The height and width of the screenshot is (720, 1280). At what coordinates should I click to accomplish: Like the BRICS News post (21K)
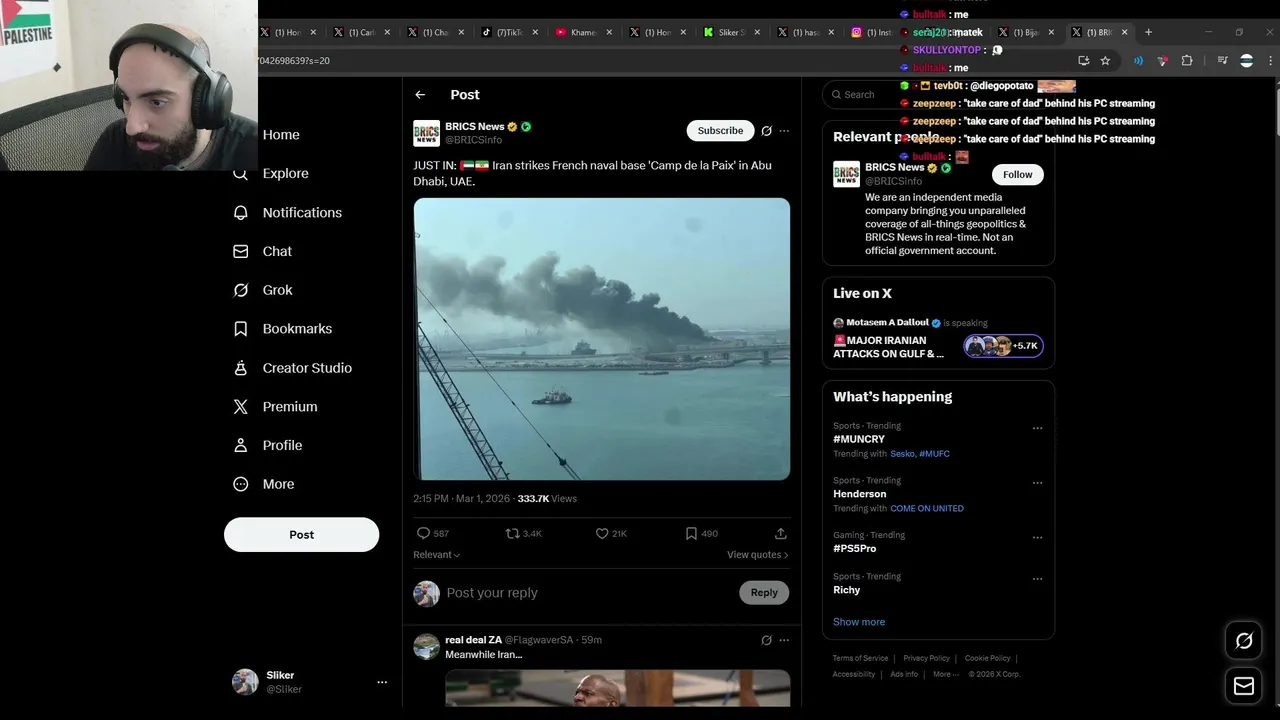602,533
